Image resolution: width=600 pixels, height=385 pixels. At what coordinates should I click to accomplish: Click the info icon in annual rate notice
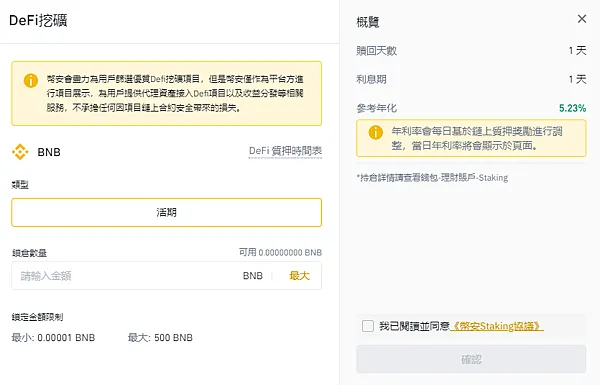375,132
